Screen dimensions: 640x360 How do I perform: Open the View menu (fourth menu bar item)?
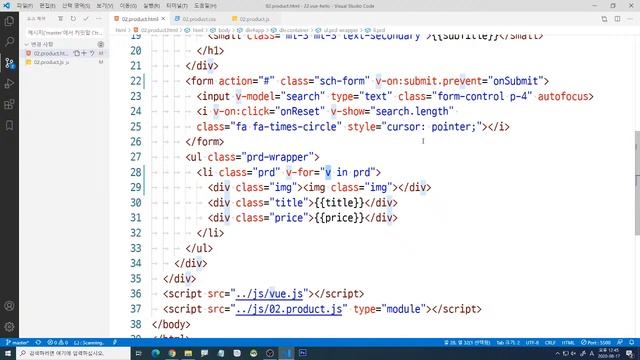[104, 6]
